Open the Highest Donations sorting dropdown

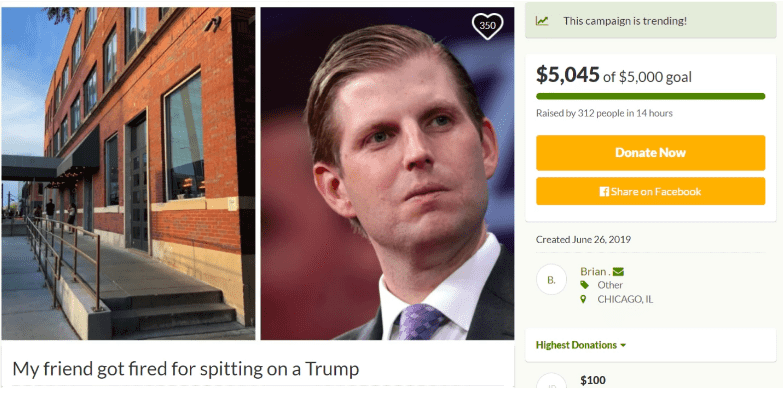point(581,345)
